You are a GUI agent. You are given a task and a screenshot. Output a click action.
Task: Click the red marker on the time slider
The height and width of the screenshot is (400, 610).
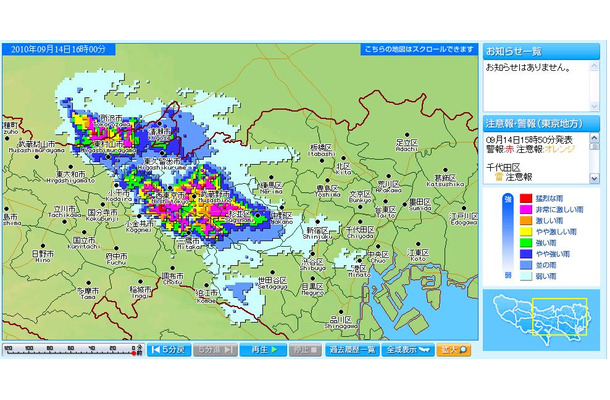click(x=134, y=353)
